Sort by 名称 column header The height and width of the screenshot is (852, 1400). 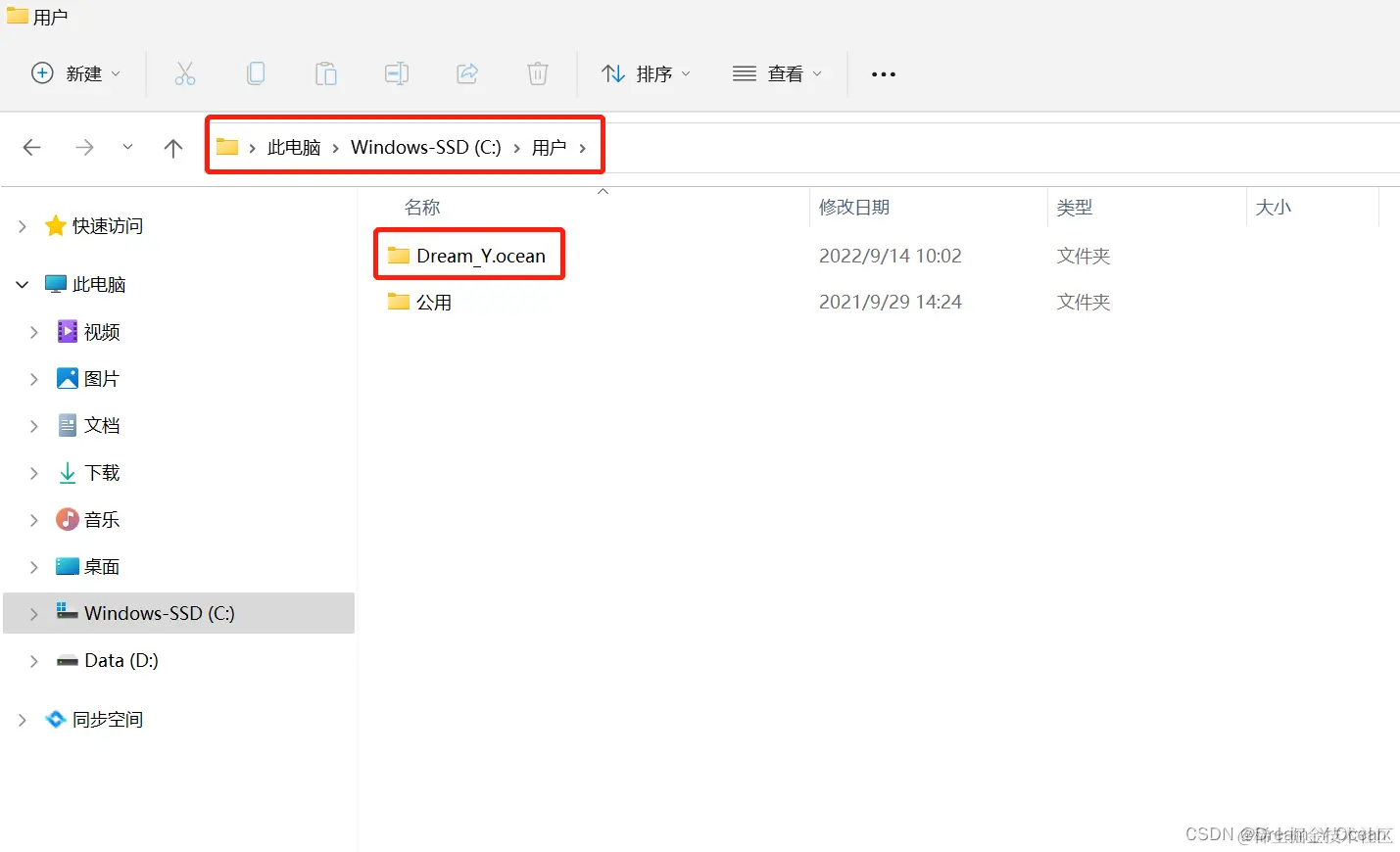pos(422,207)
